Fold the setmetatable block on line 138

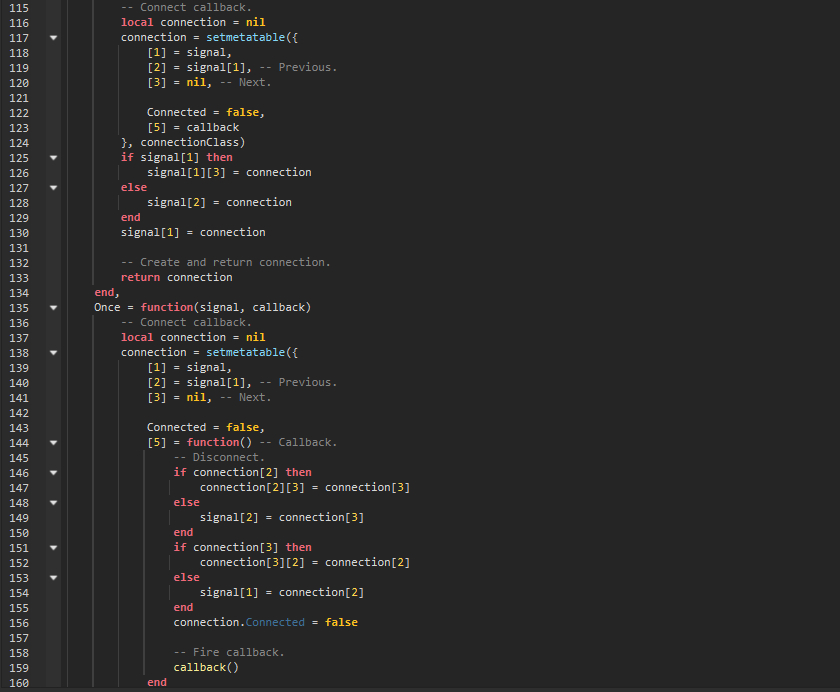[53, 353]
